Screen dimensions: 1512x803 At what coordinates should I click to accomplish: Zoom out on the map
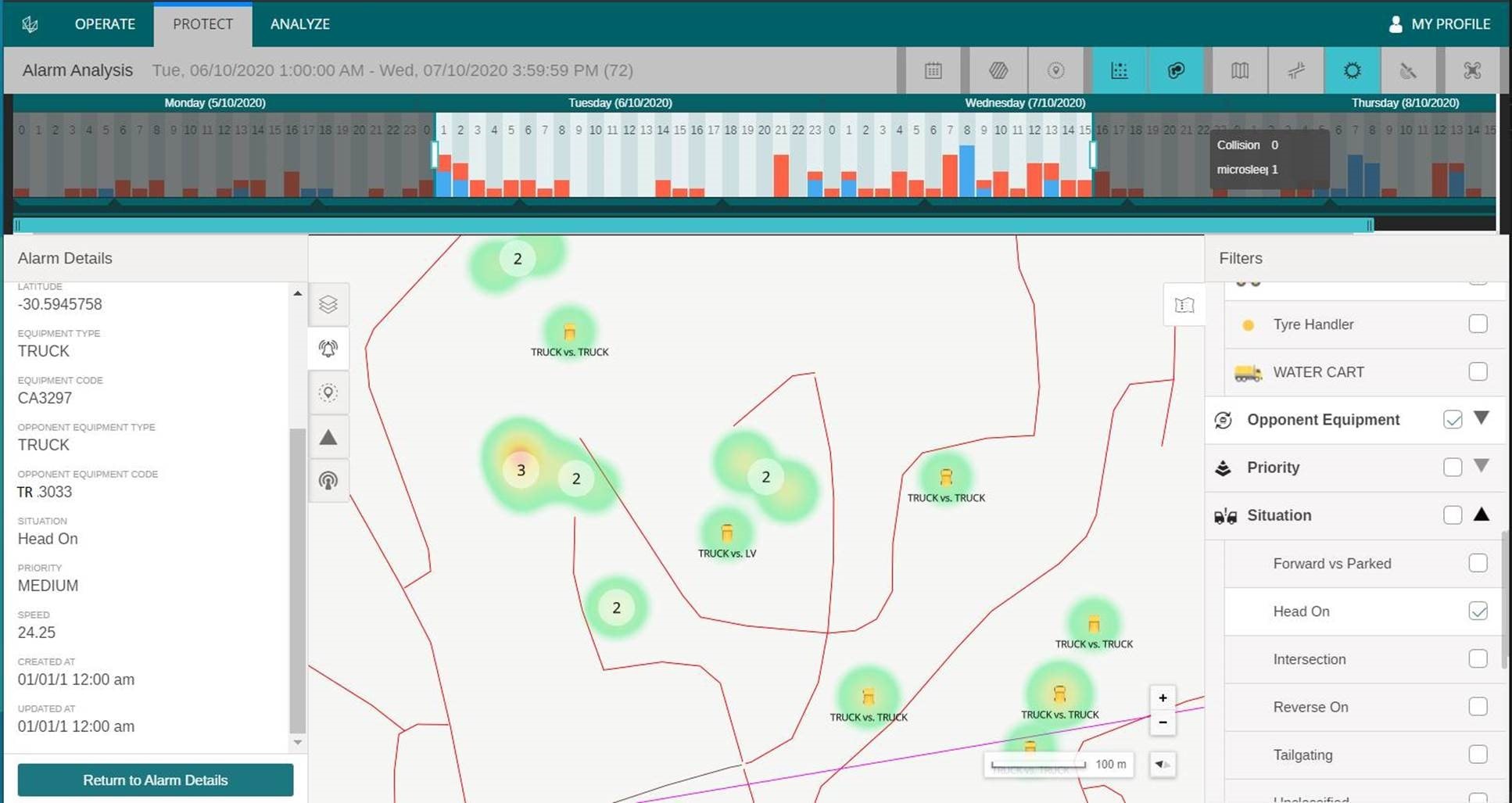click(1163, 722)
